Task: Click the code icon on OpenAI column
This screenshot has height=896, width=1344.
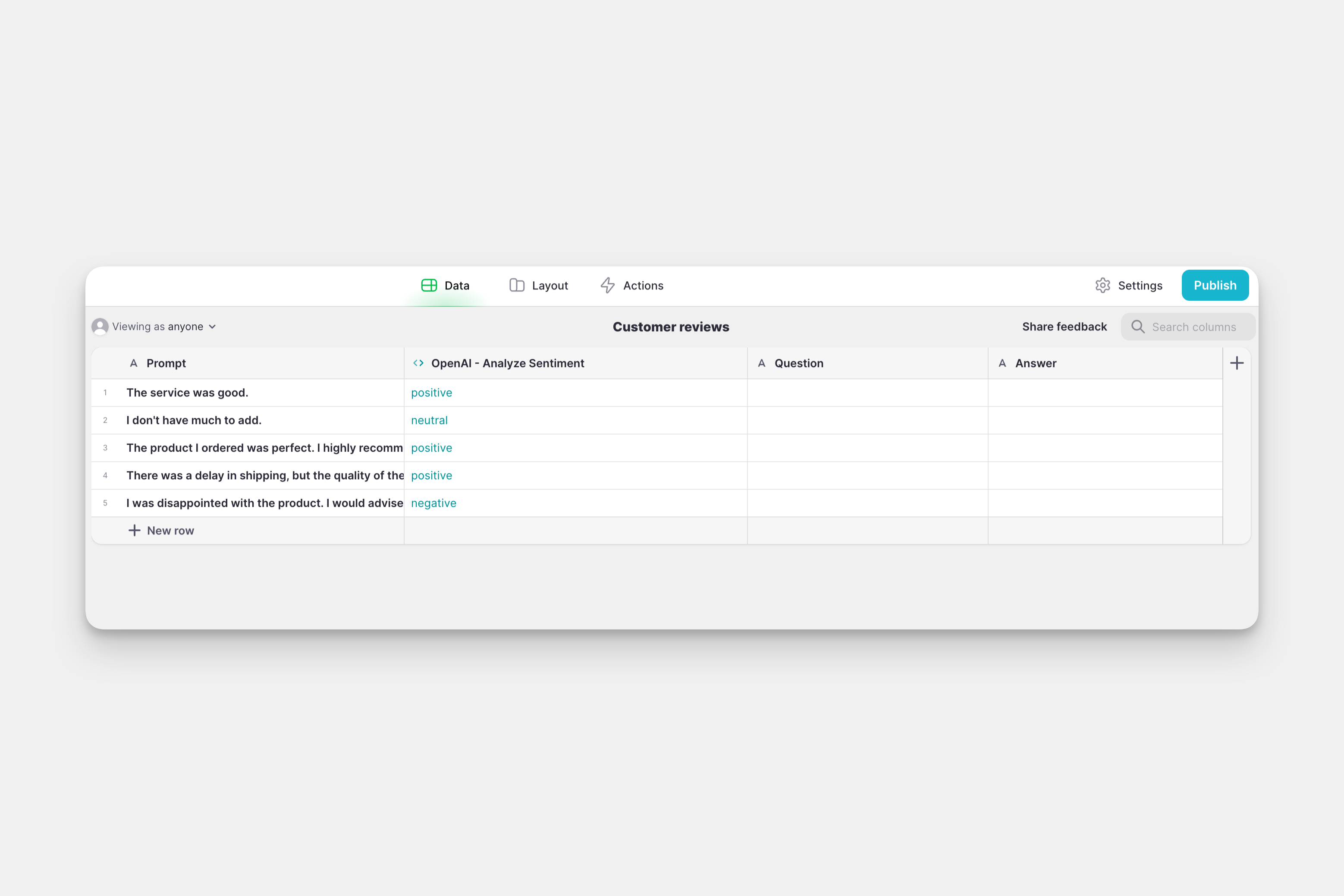Action: pyautogui.click(x=418, y=363)
